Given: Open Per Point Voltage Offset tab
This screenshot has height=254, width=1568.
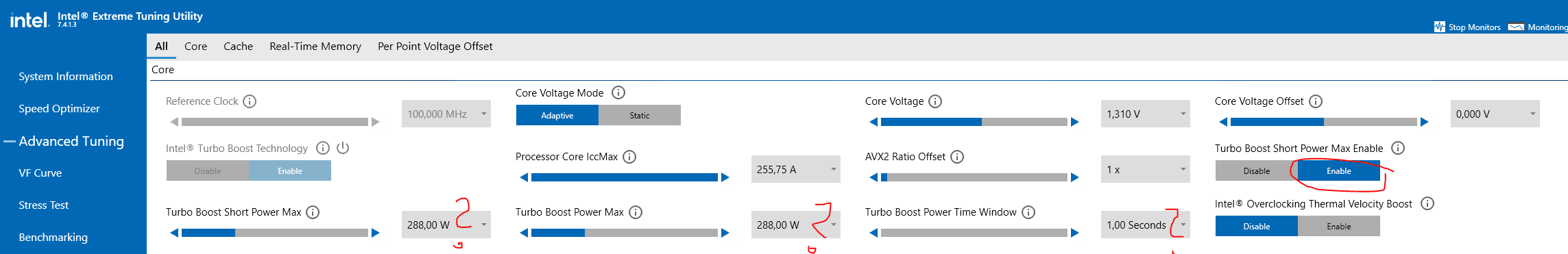Looking at the screenshot, I should coord(435,46).
